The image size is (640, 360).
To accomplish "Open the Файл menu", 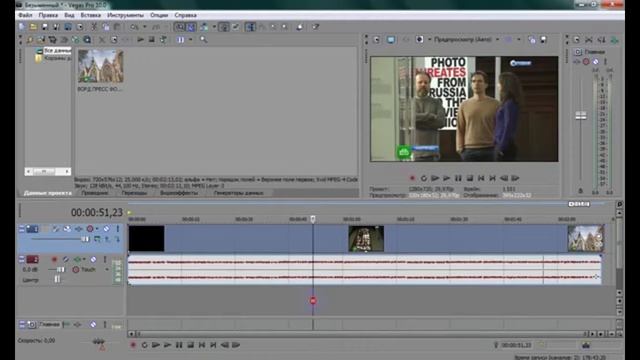I will click(25, 15).
